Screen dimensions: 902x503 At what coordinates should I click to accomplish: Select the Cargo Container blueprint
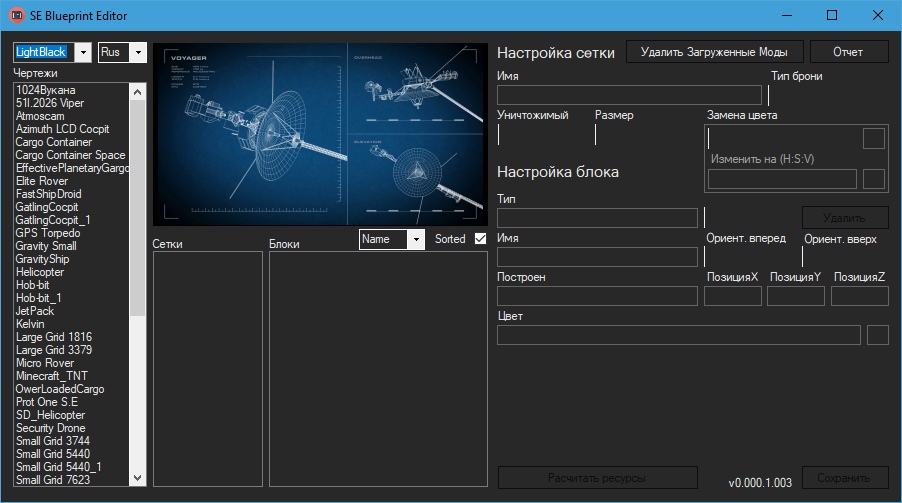pos(72,142)
